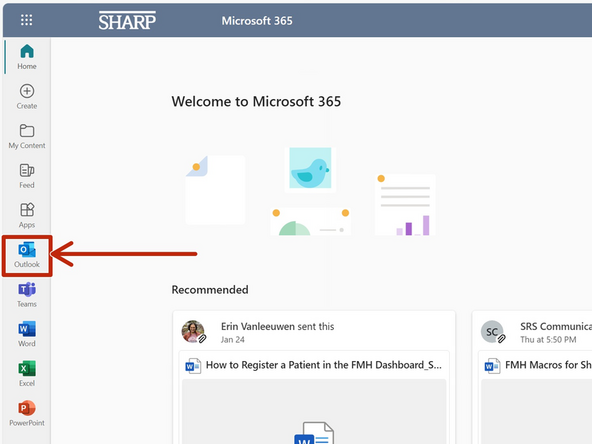Click Erin Vanleeuwen's profile picture
592x444 pixels.
(x=193, y=331)
